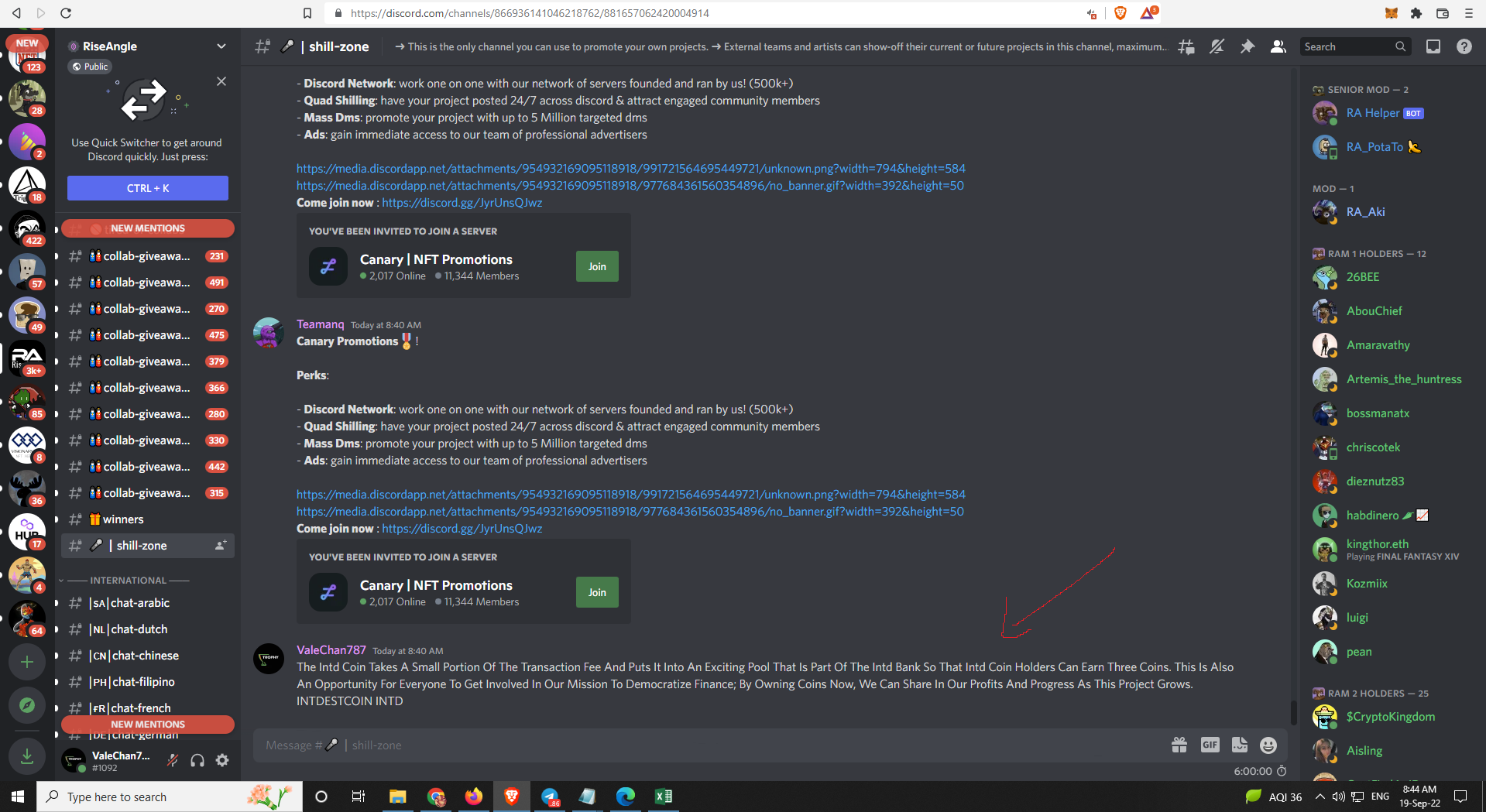Open the winners channel
This screenshot has width=1486, height=812.
pyautogui.click(x=148, y=519)
